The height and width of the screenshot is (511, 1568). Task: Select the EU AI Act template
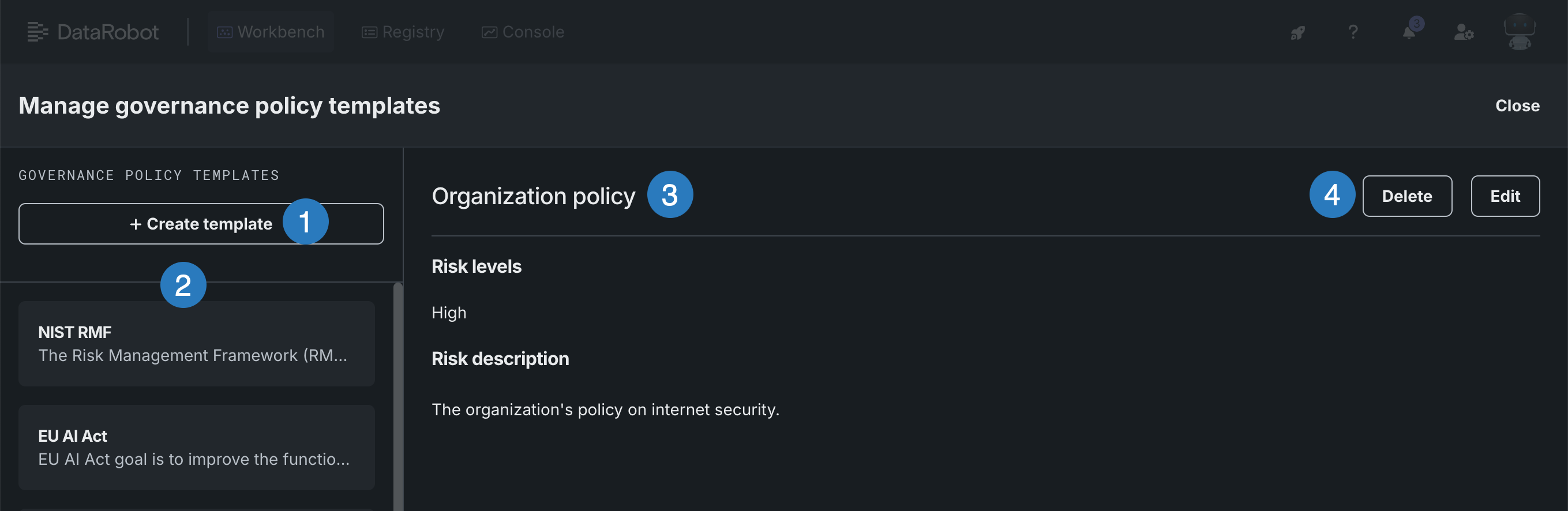[196, 447]
